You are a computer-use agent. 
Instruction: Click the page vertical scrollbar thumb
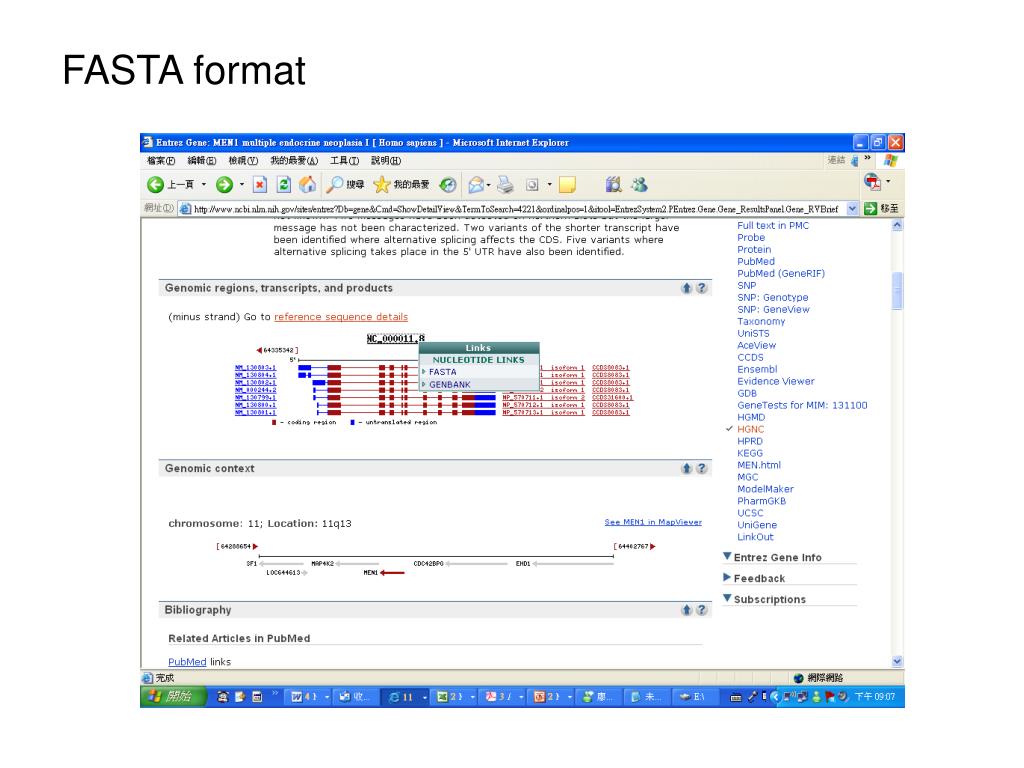pyautogui.click(x=897, y=291)
